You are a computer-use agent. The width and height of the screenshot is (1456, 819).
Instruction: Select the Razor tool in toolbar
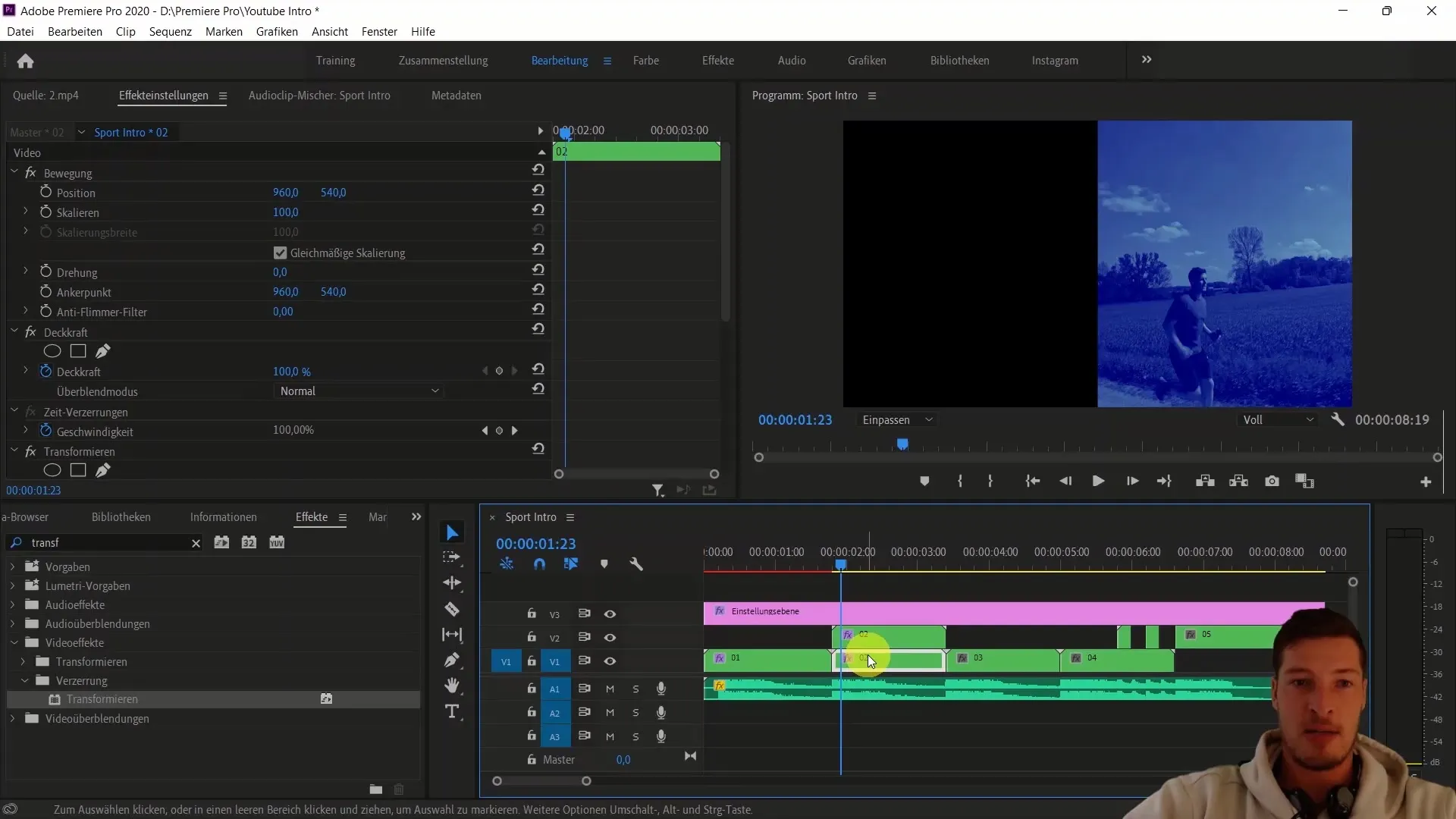click(x=453, y=610)
